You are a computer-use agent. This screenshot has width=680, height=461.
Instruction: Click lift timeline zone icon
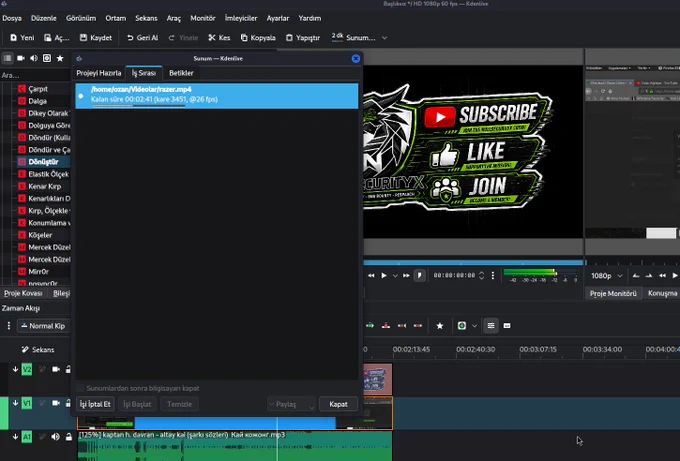(418, 326)
